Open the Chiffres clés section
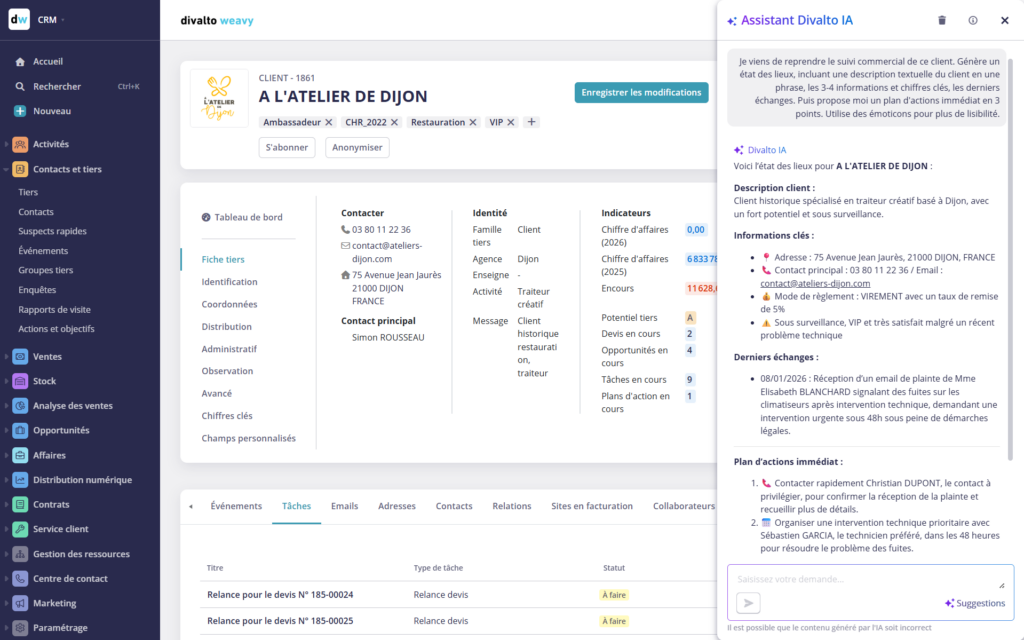 227,416
